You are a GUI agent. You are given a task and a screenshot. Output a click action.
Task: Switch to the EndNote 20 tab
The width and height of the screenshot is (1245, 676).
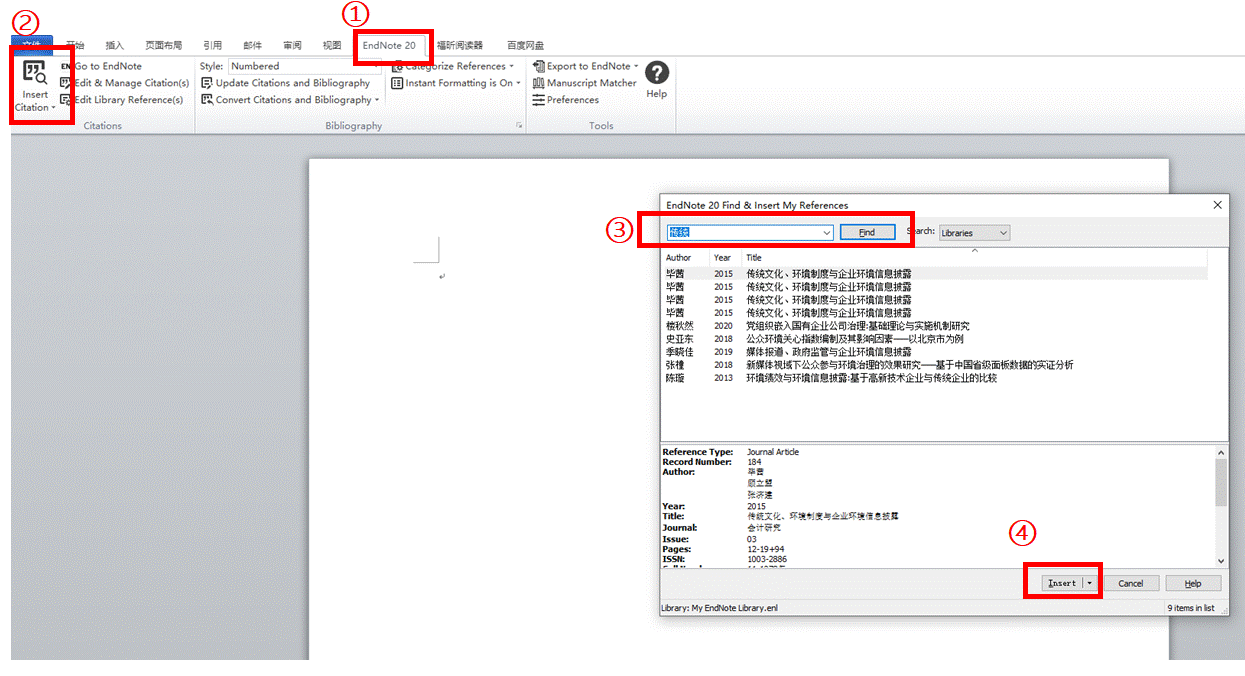(389, 45)
